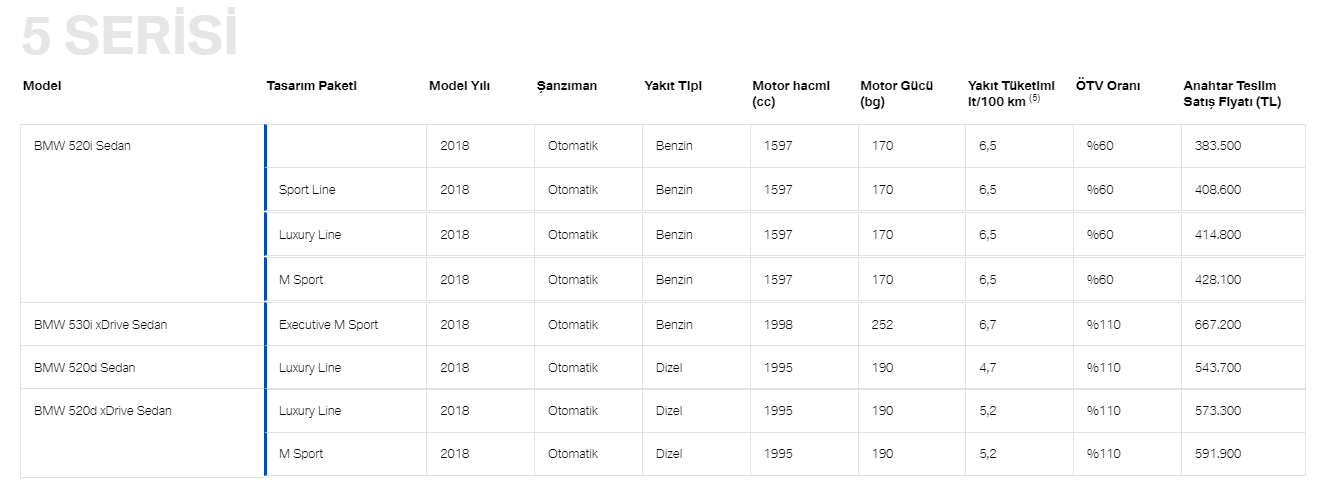Click the footnote 5 superscript in Yakıt Tüketimi
Image resolution: width=1339 pixels, height=494 pixels.
[1036, 98]
